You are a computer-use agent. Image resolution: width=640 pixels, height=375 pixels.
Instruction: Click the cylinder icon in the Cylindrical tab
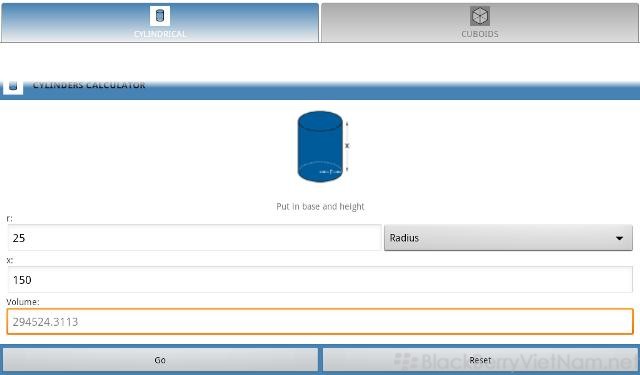pyautogui.click(x=160, y=16)
